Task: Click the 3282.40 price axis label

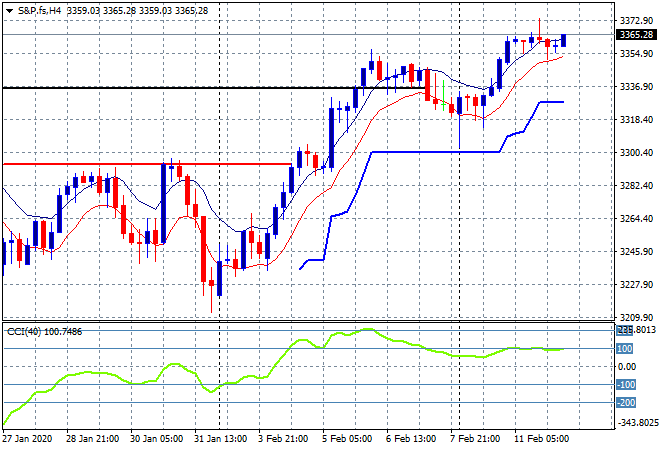Action: point(636,186)
